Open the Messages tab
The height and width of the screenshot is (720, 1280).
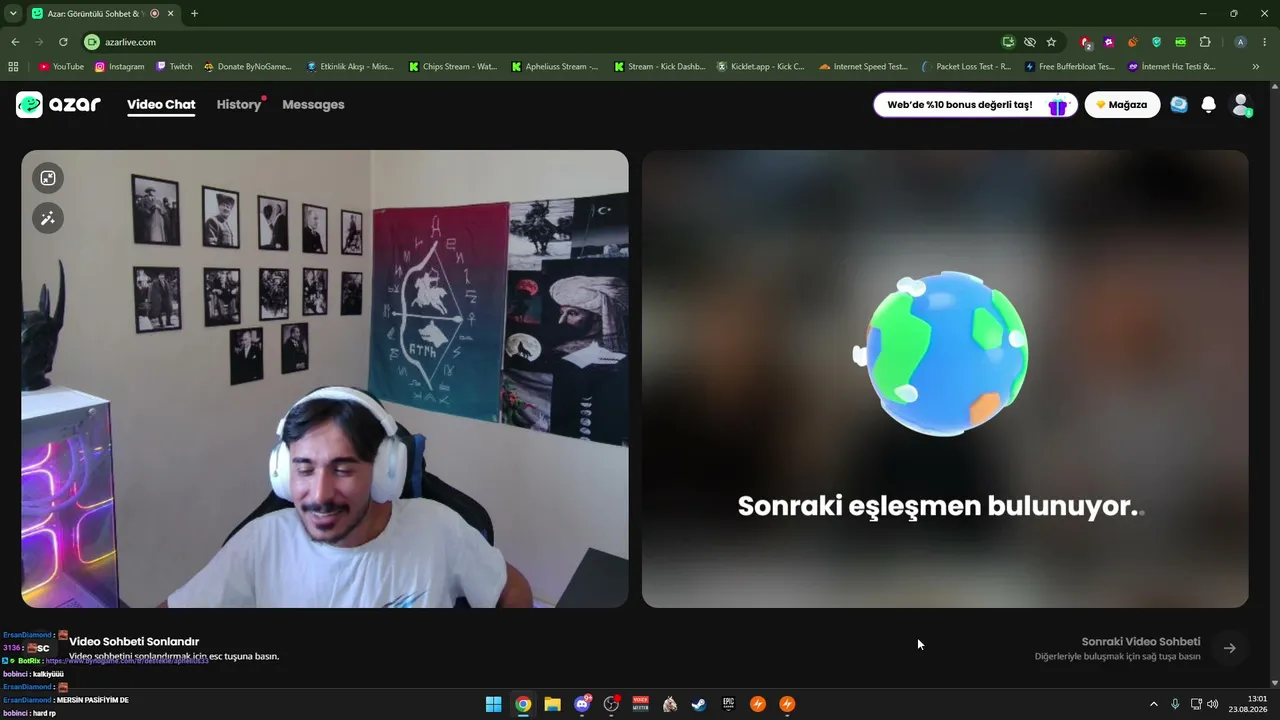click(313, 105)
